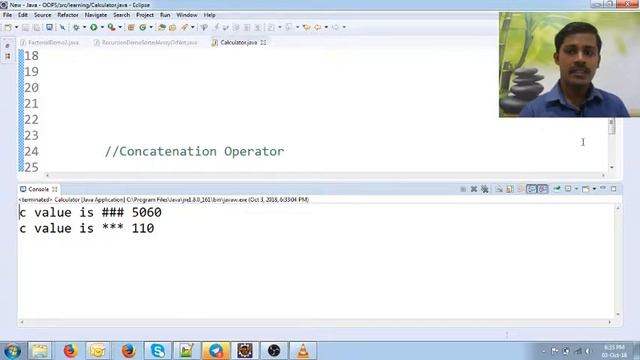Viewport: 640px width, 360px height.
Task: Click the Terminate console icon
Action: point(463,189)
